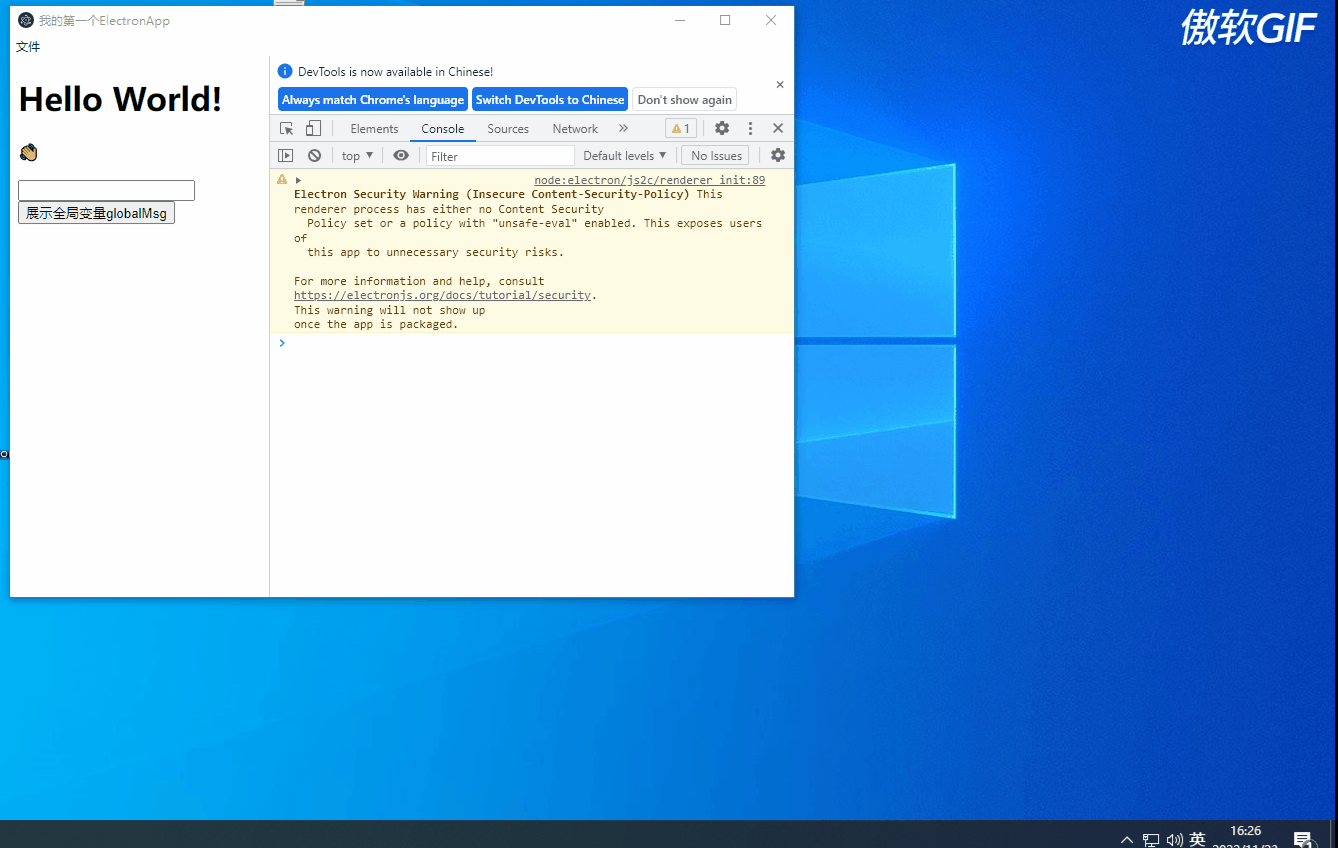Open the notification action center
This screenshot has height=848, width=1338.
coord(1303,840)
